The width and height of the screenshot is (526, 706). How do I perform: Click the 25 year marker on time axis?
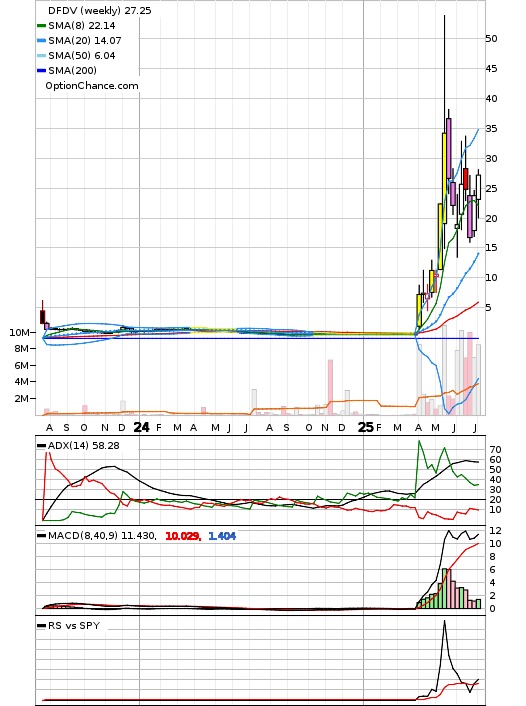366,427
